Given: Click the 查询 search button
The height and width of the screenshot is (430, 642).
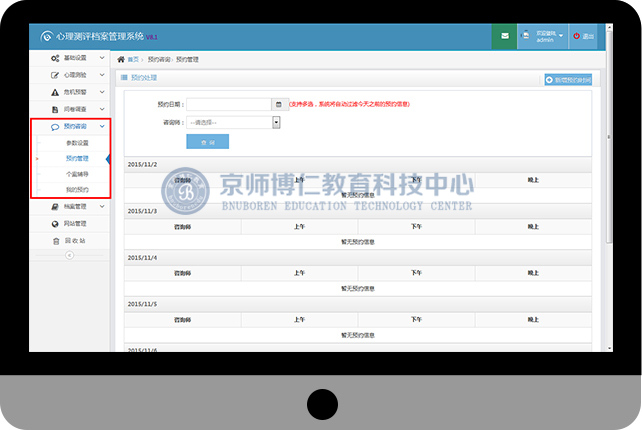Looking at the screenshot, I should [x=208, y=142].
